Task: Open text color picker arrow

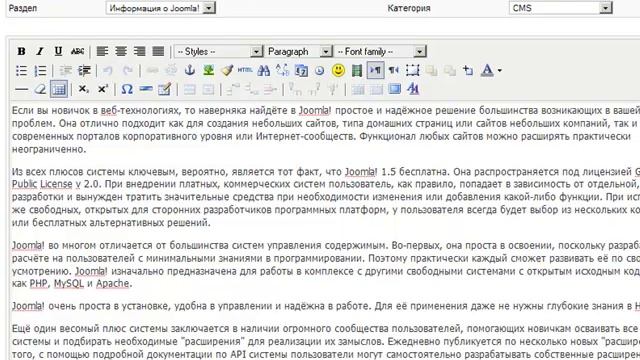Action: tap(499, 71)
